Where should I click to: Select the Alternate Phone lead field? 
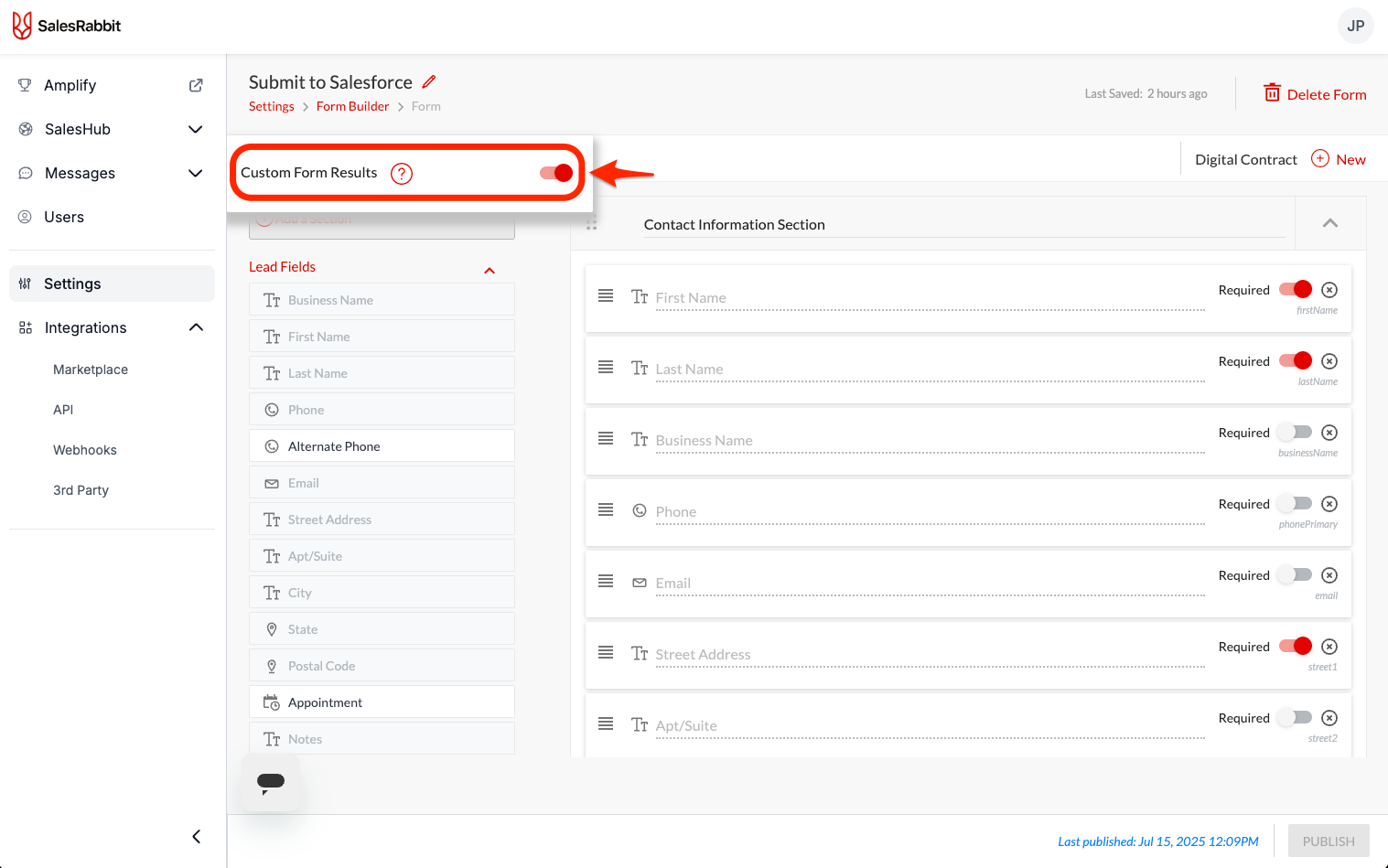[x=382, y=446]
